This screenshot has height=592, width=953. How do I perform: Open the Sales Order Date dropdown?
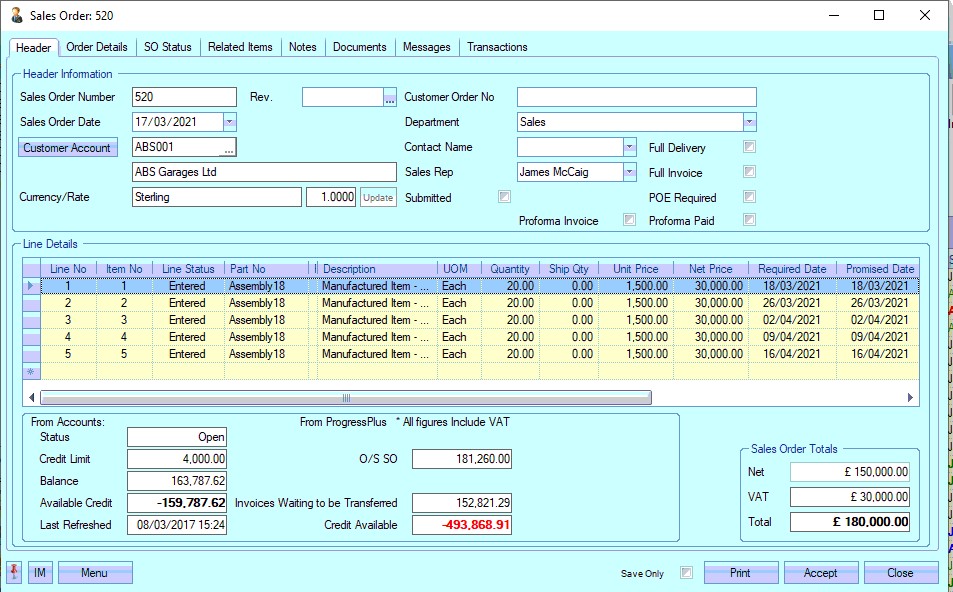pos(229,122)
